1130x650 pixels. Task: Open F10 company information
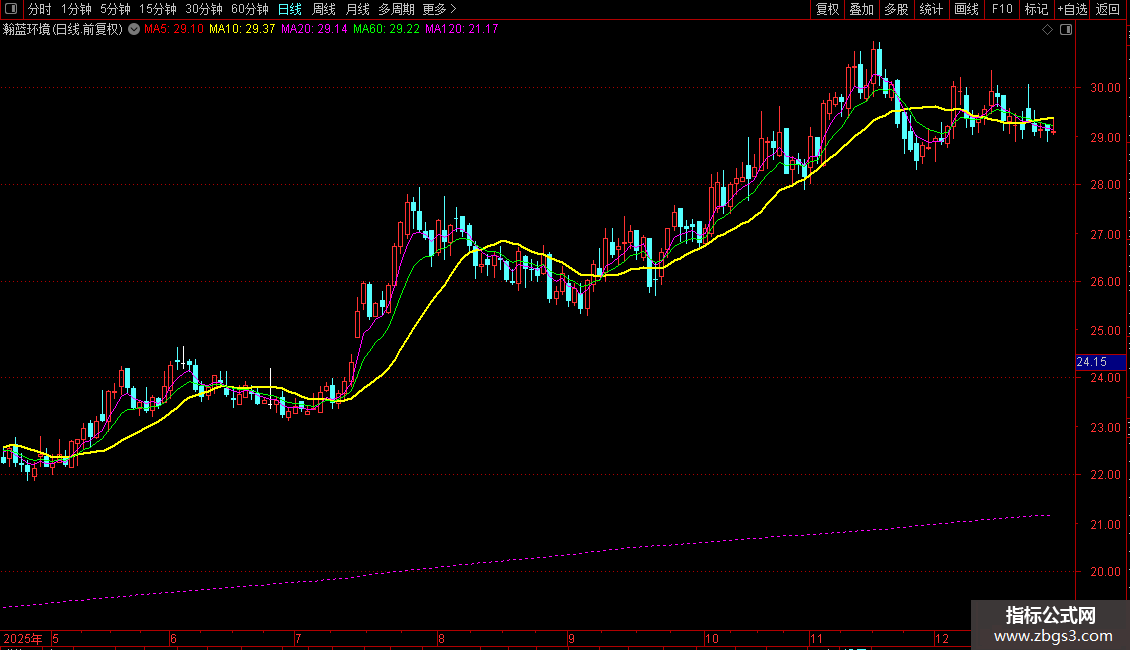point(1002,9)
